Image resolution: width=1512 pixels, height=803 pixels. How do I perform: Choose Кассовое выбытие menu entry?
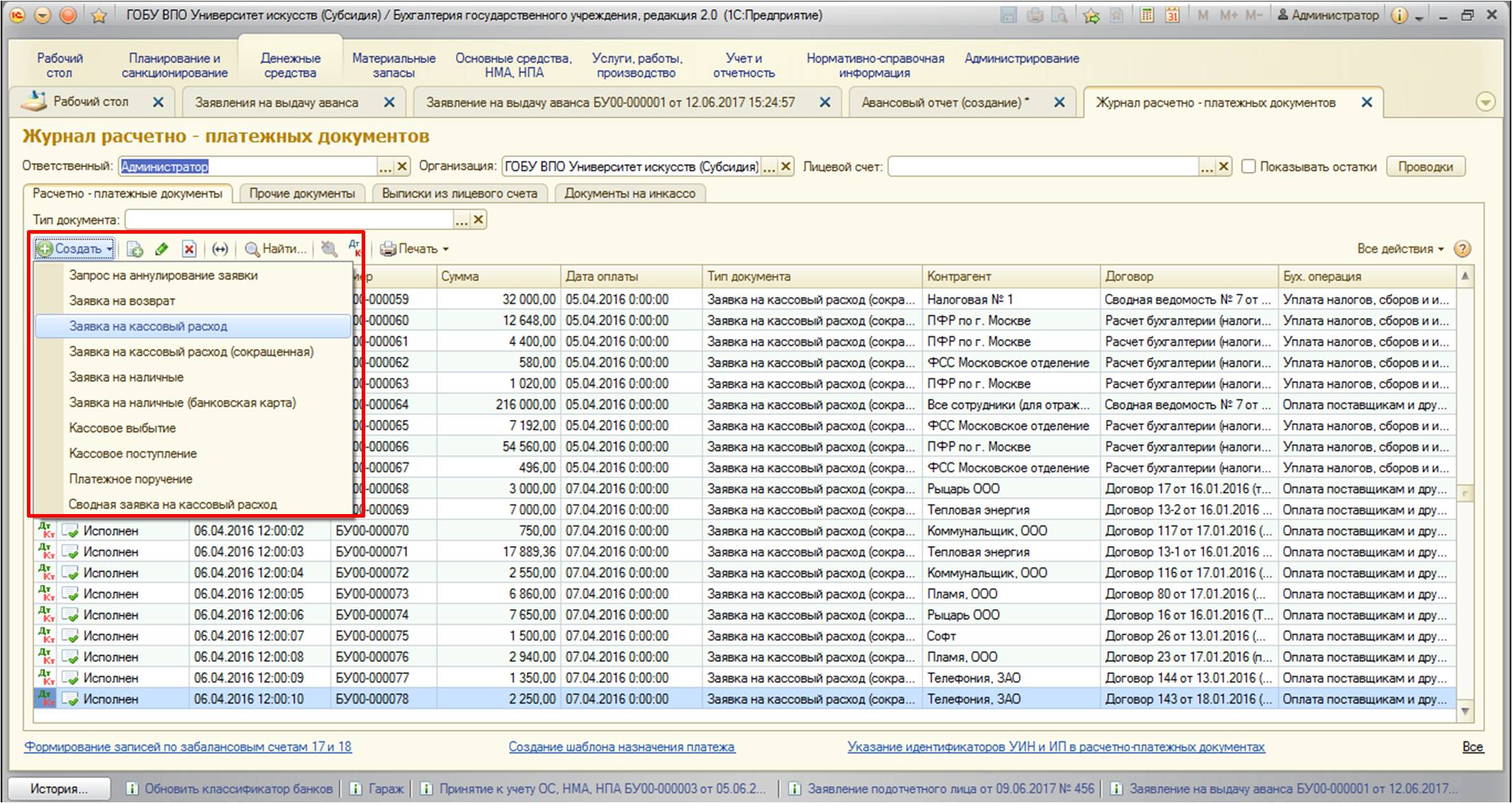(193, 428)
